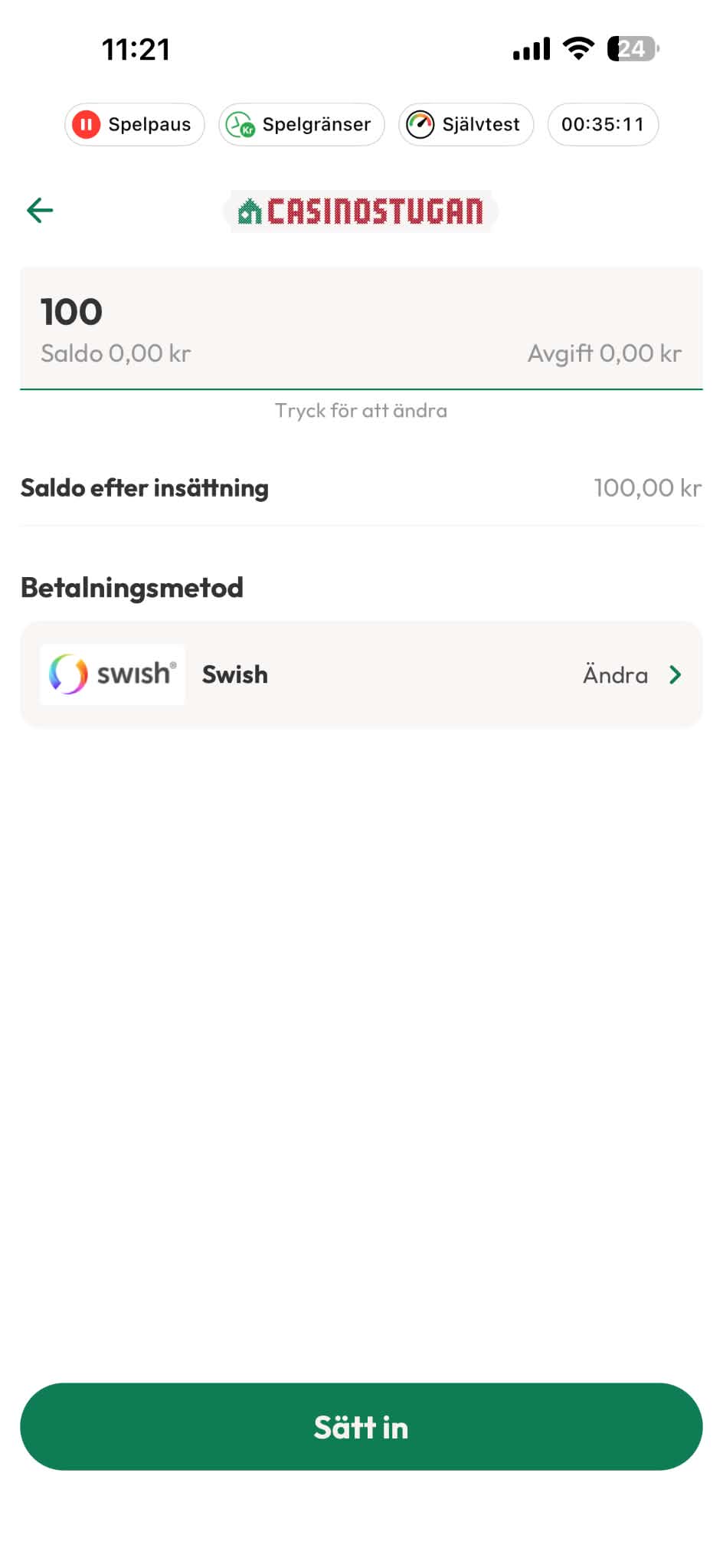Edit the deposit amount 100
The image size is (723, 1568).
coord(361,328)
